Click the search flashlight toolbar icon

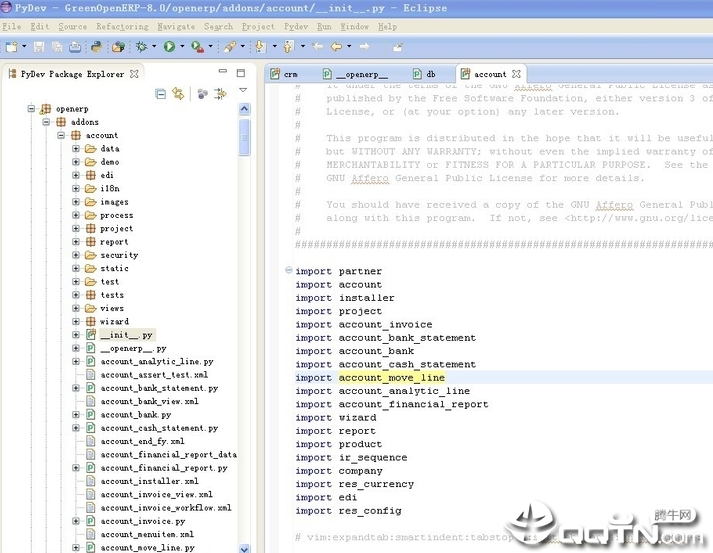[230, 46]
